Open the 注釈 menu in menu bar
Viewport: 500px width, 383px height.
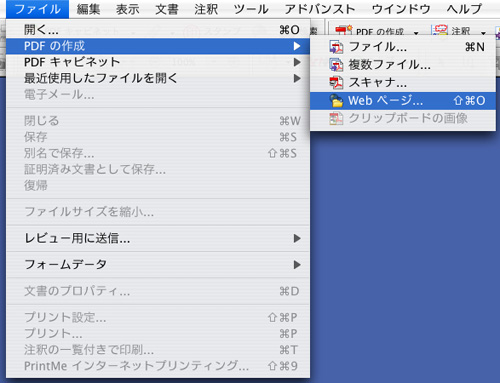(206, 9)
